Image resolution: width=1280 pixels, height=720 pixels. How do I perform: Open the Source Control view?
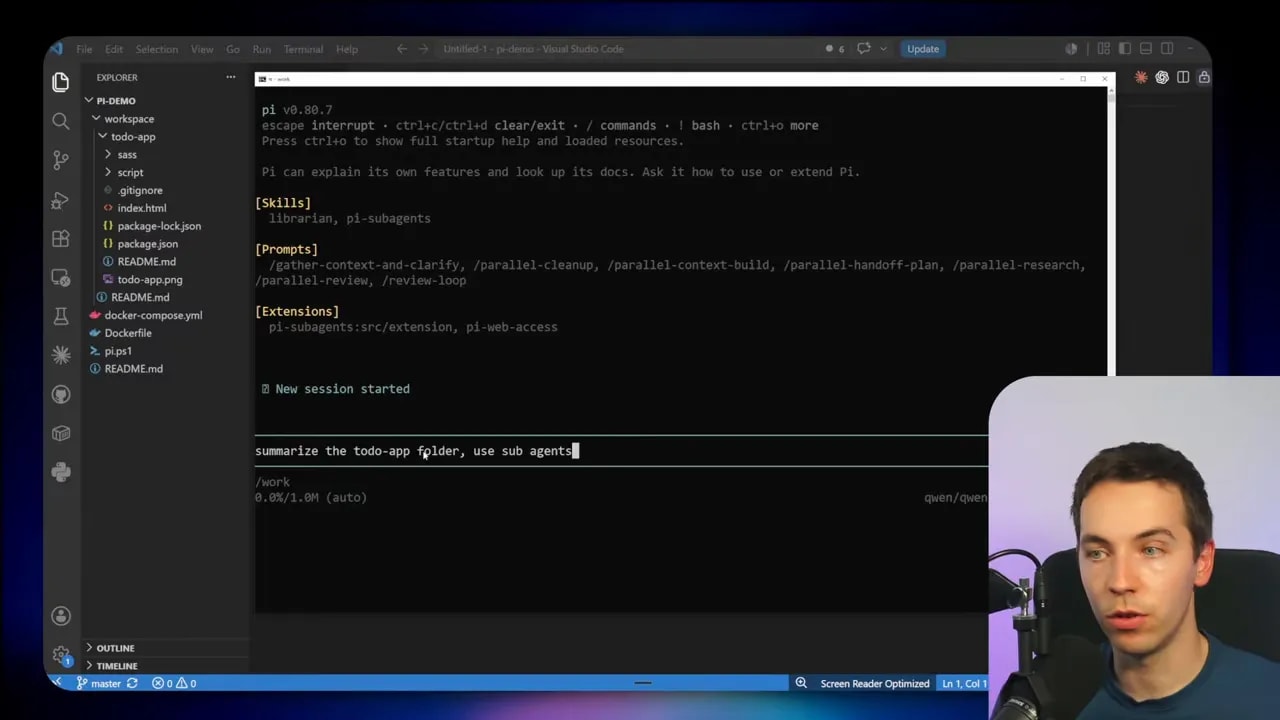click(x=61, y=160)
